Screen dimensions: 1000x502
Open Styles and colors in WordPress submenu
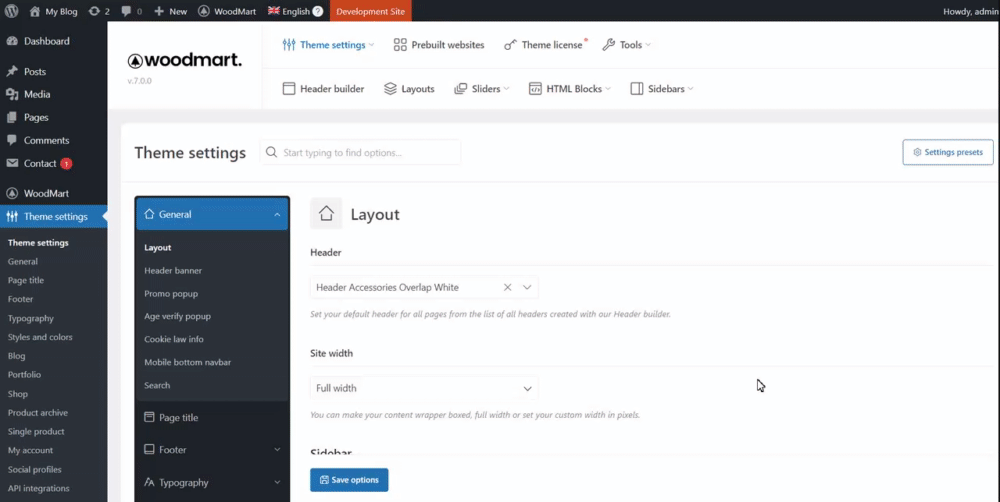click(x=40, y=337)
